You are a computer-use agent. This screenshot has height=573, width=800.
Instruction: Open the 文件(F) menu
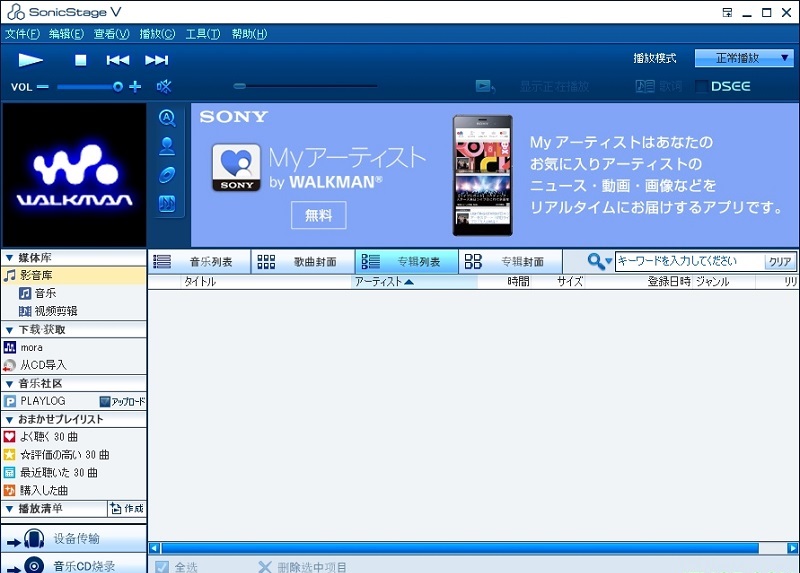point(22,34)
